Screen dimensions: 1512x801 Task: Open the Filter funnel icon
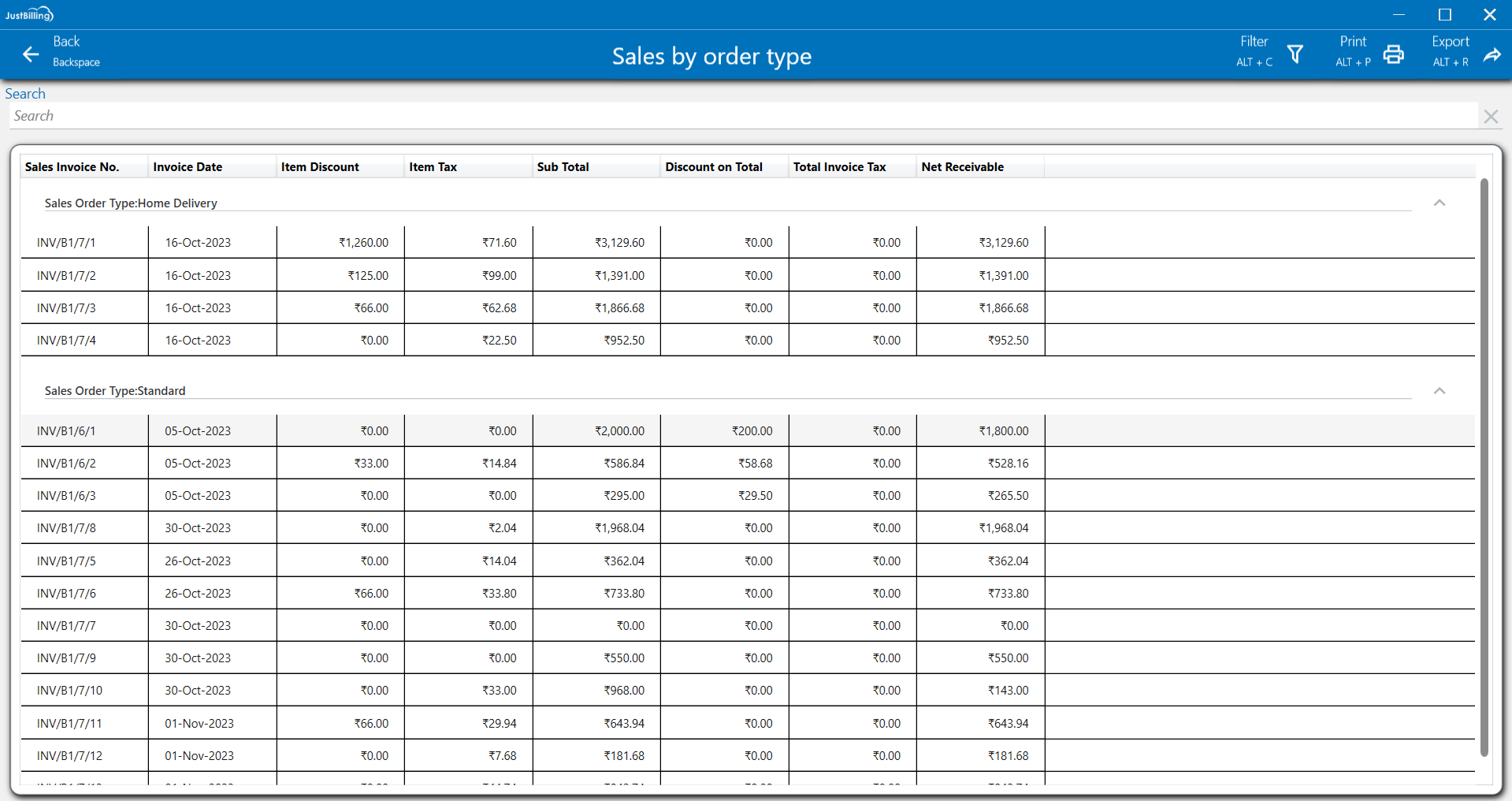[1295, 54]
